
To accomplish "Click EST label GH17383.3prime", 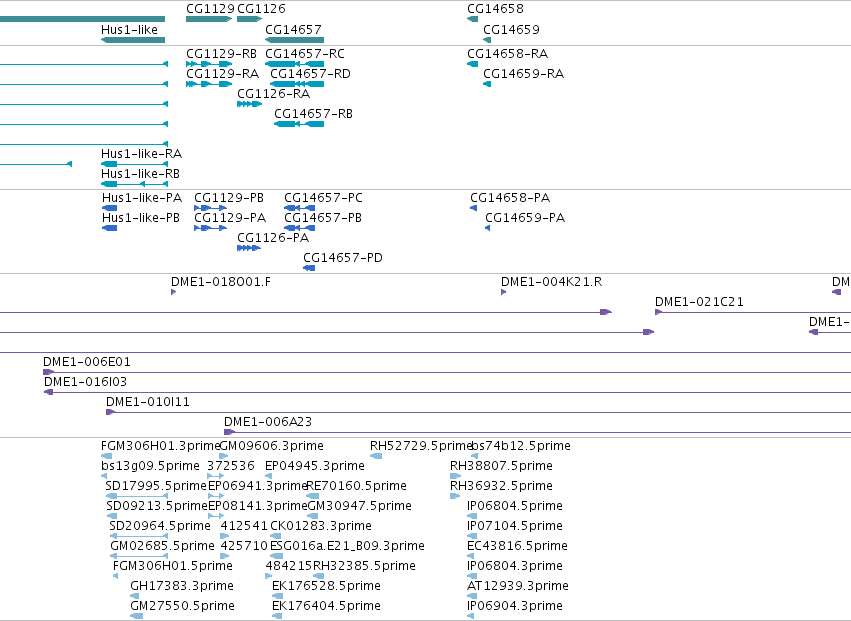I will pyautogui.click(x=182, y=587).
